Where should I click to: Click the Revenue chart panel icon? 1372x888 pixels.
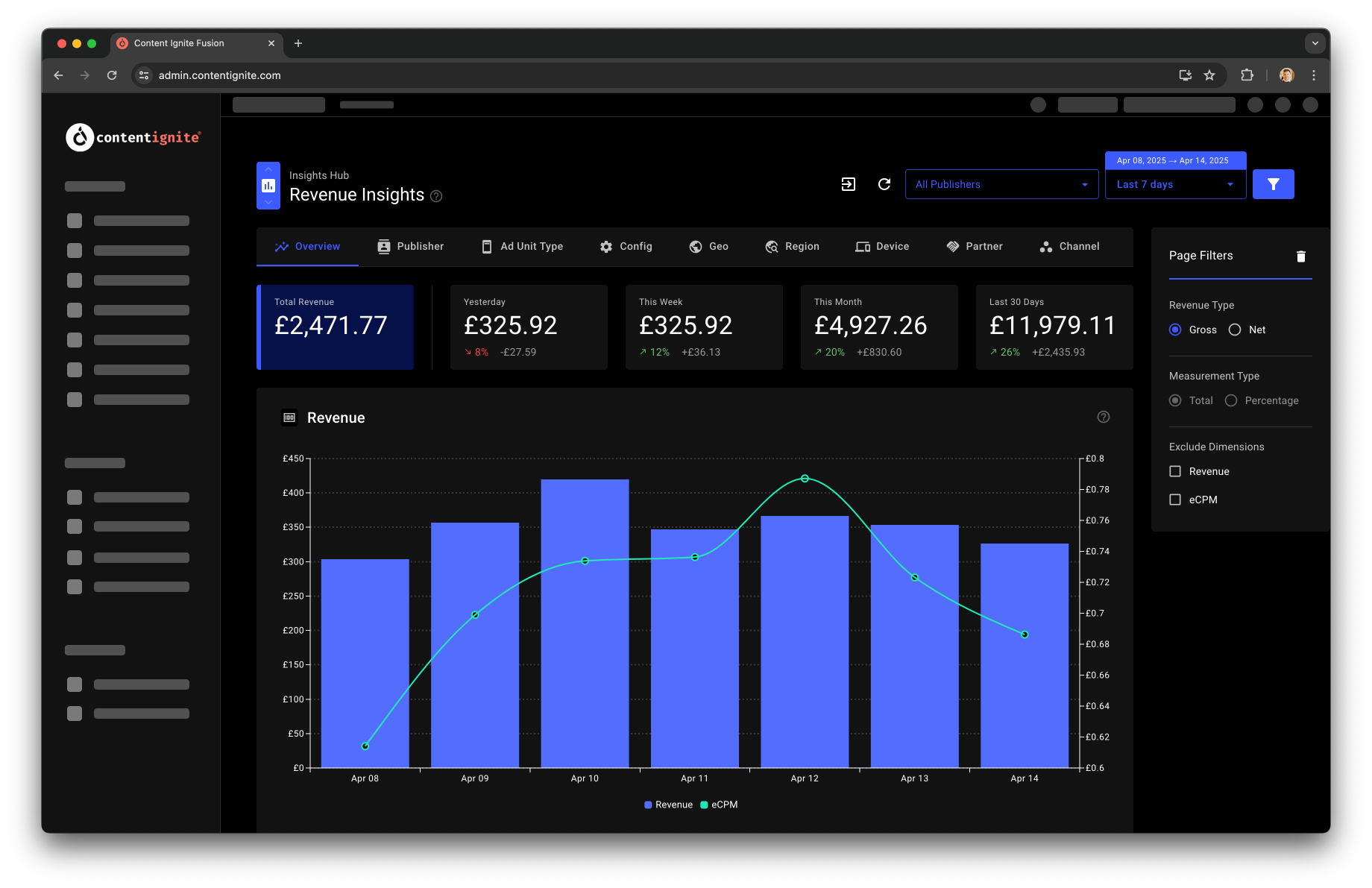[289, 418]
